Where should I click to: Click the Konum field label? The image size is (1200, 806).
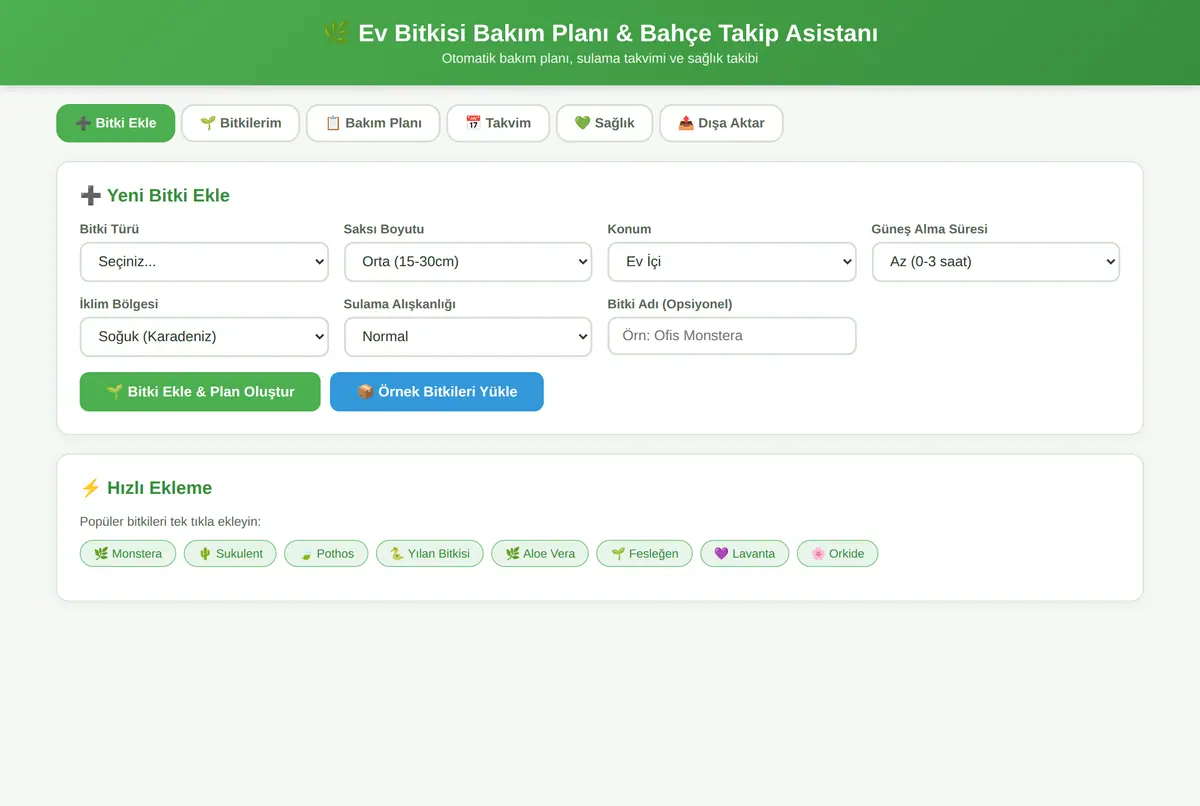(630, 229)
